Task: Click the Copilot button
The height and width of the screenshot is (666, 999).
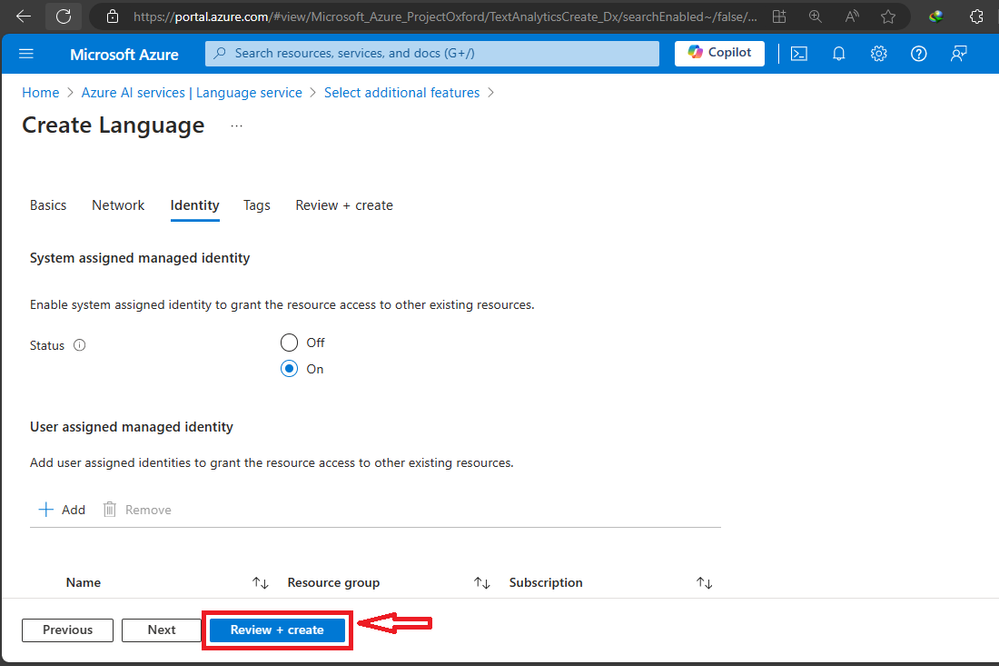Action: (719, 53)
